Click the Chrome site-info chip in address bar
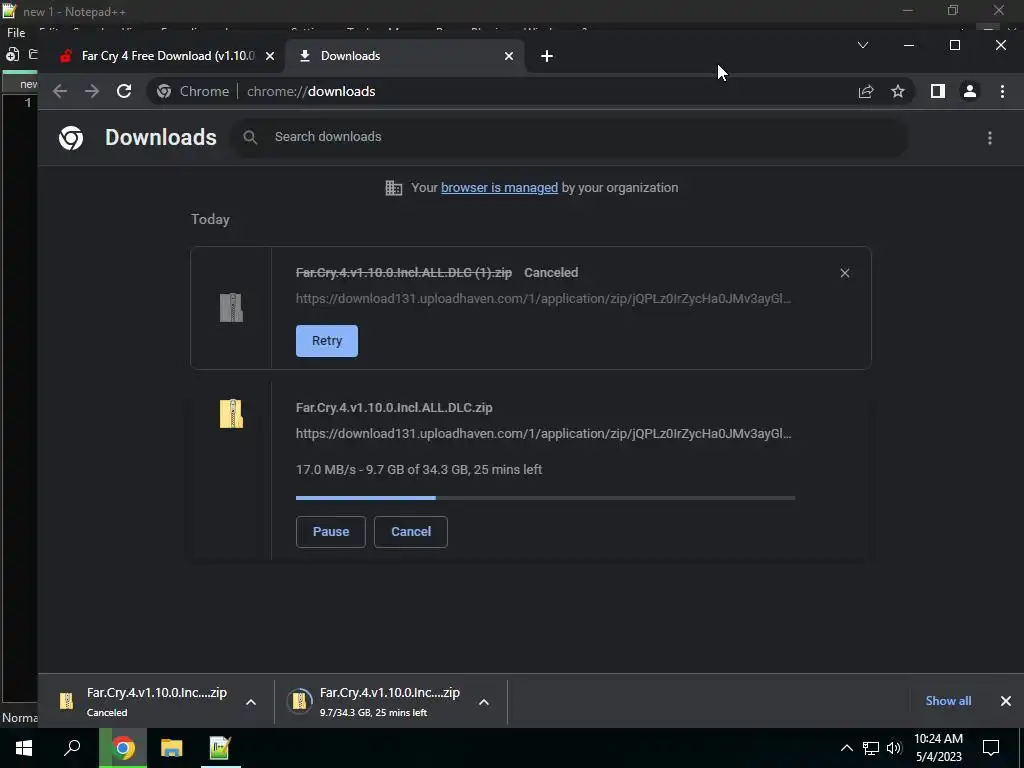 click(193, 91)
